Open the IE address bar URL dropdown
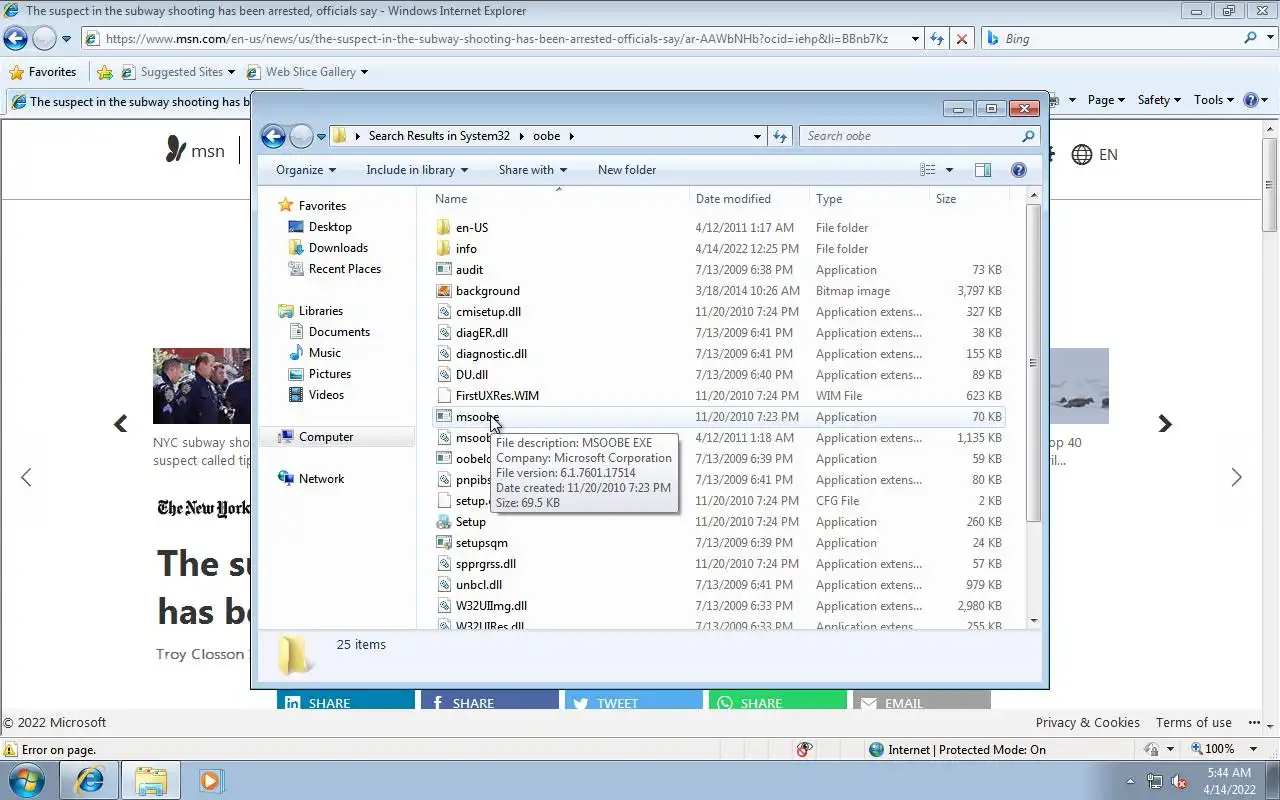 point(915,39)
